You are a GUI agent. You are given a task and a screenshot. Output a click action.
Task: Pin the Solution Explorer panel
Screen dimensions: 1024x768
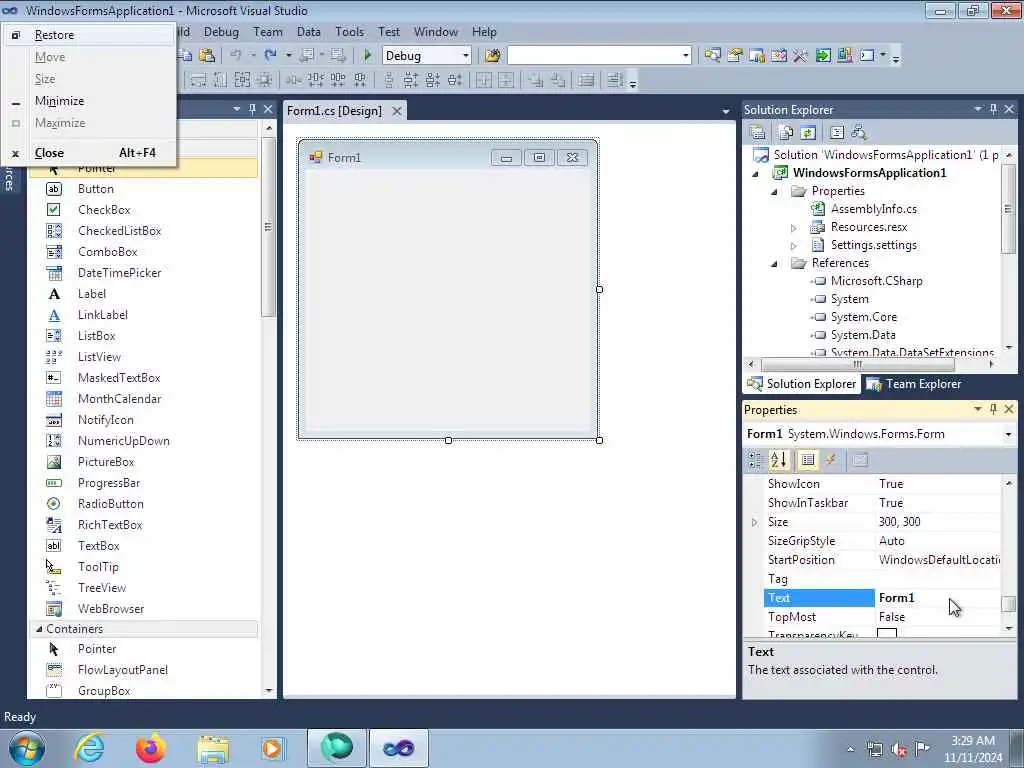click(x=993, y=109)
